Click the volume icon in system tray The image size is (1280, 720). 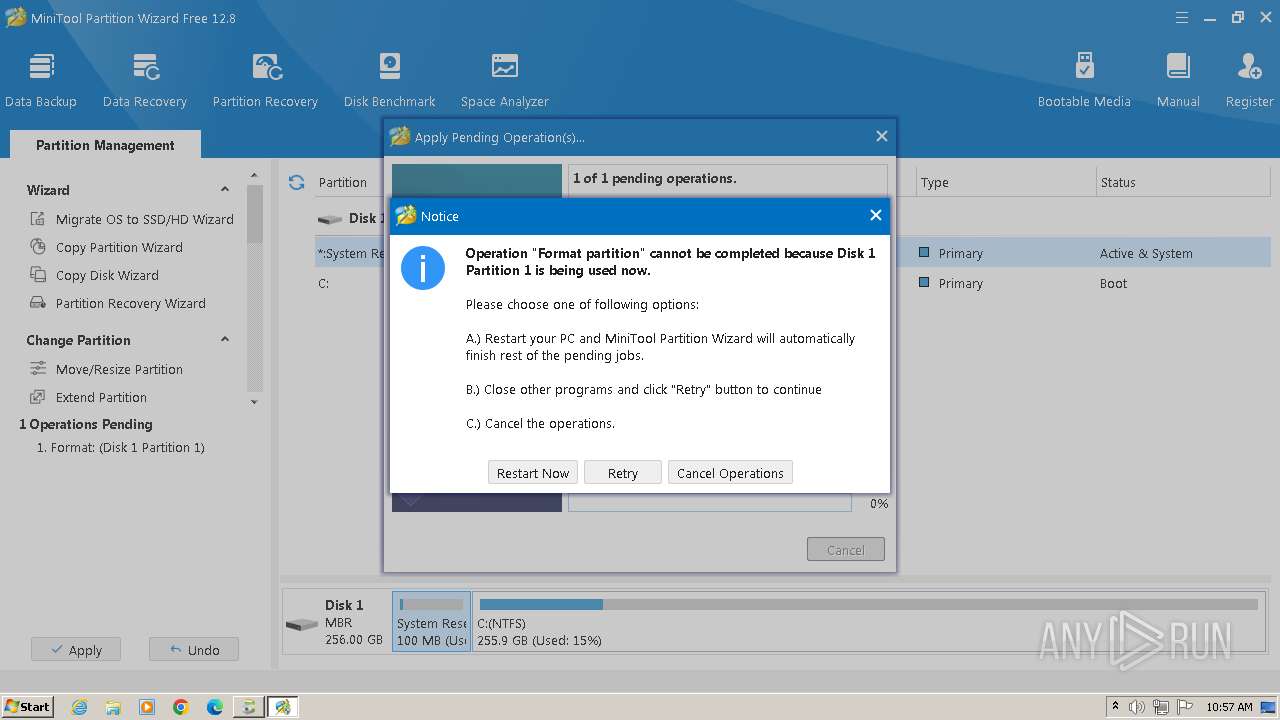tap(1137, 707)
